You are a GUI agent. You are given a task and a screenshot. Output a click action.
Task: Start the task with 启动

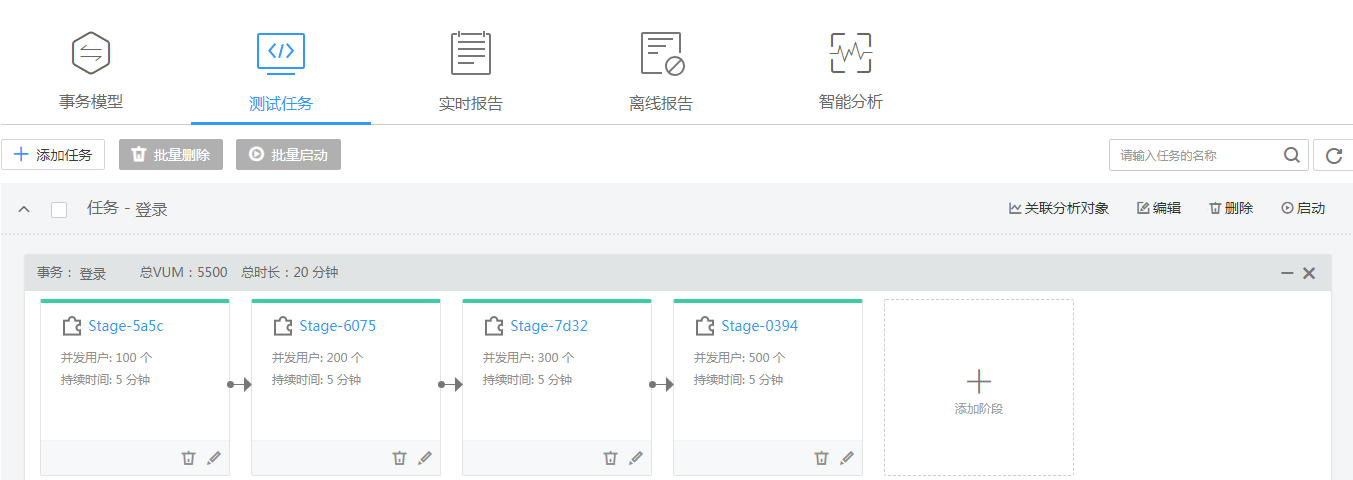(x=1303, y=208)
